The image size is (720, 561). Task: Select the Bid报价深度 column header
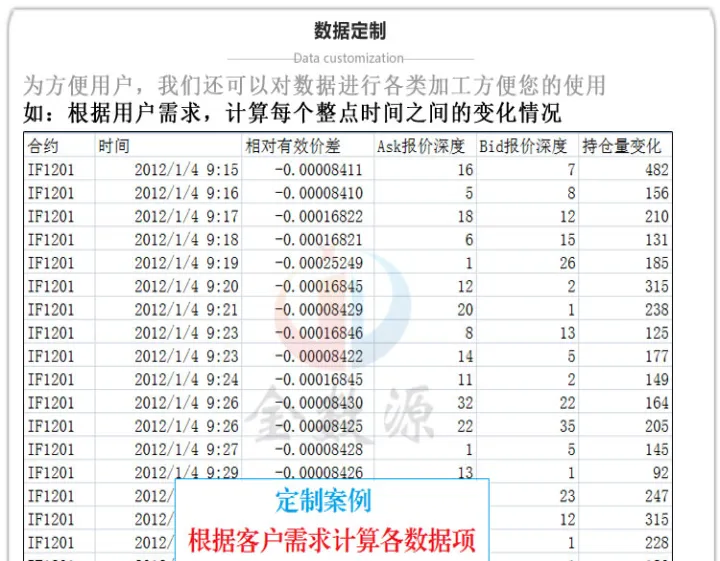(523, 146)
